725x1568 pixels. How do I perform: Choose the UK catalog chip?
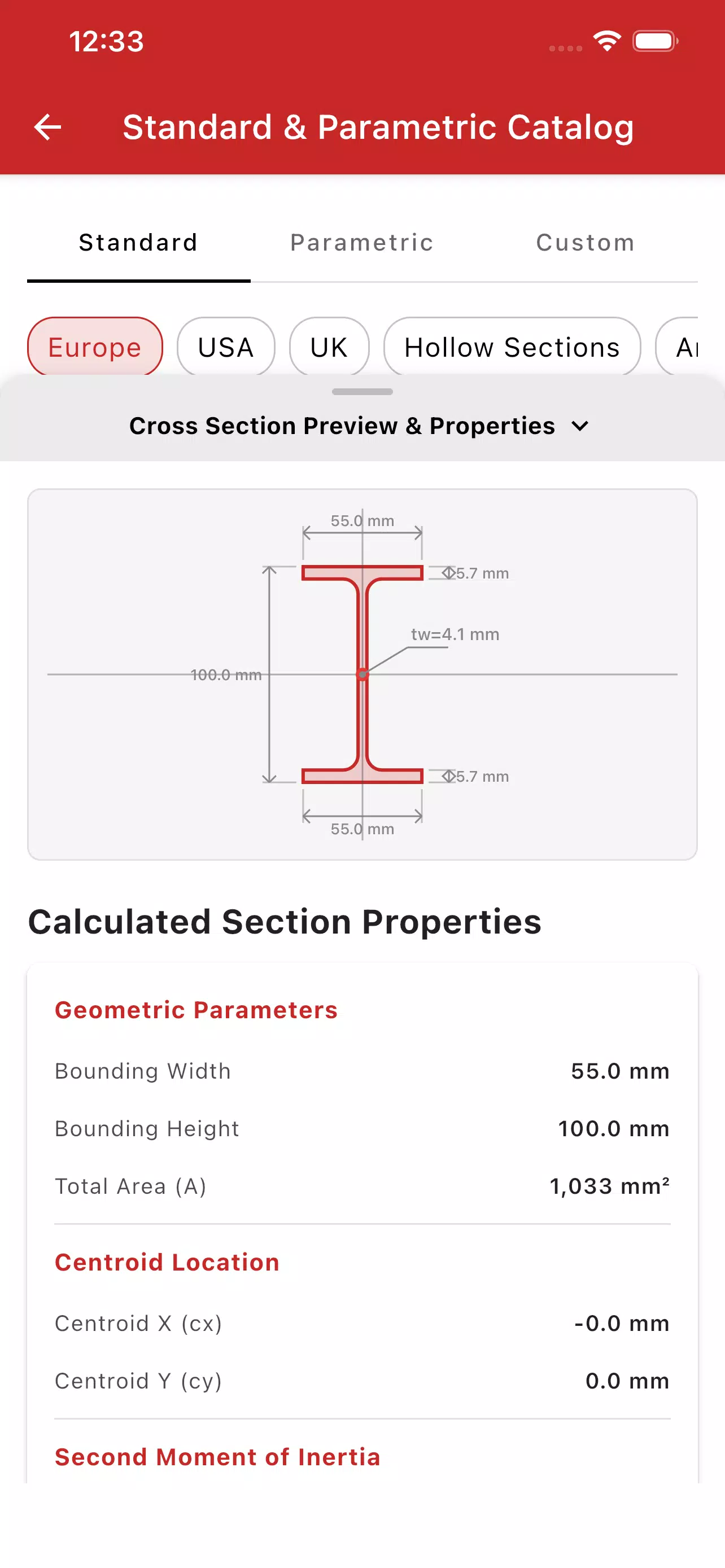(x=329, y=347)
